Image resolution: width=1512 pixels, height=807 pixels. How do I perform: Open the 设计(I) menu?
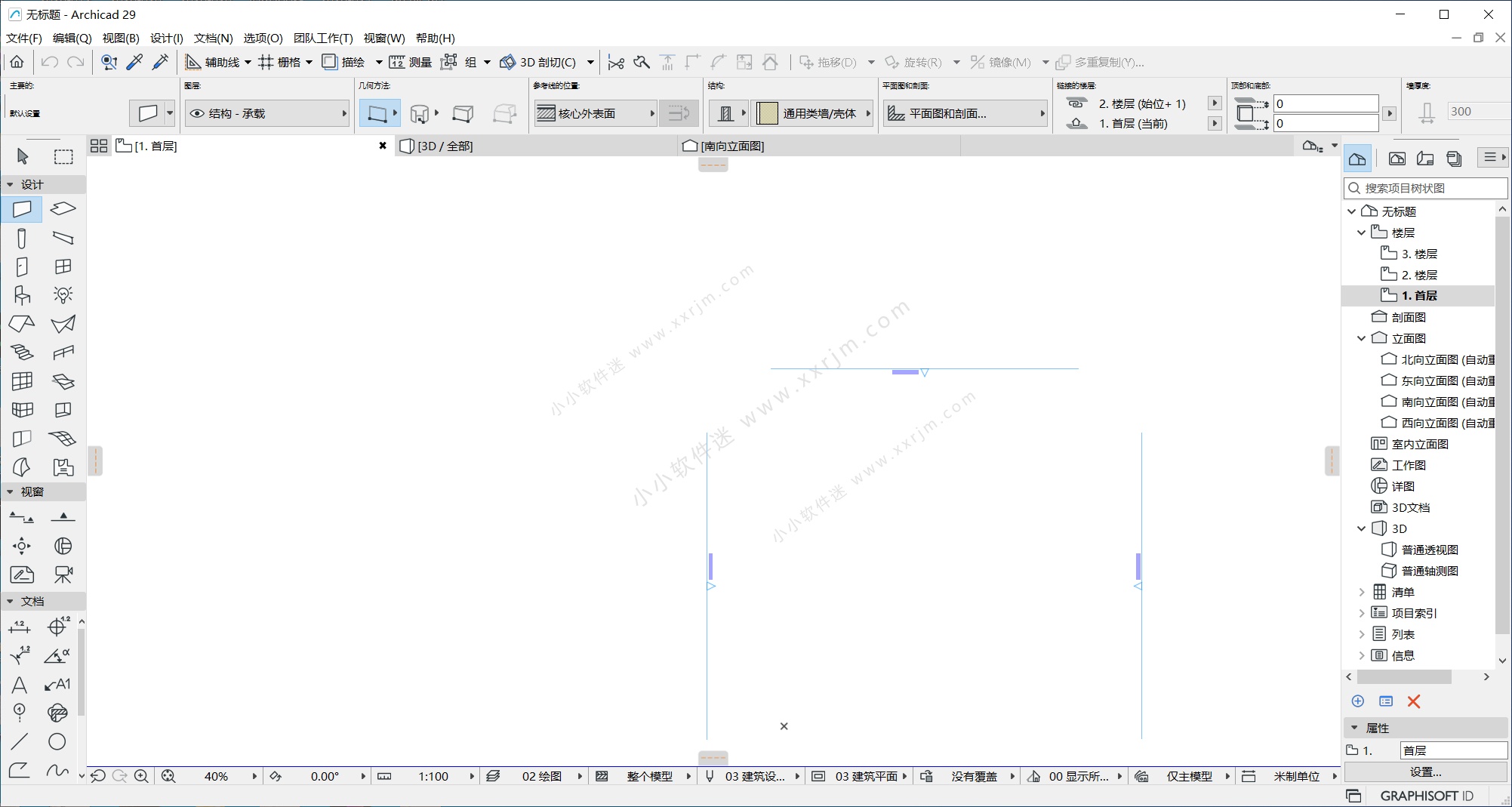point(166,38)
